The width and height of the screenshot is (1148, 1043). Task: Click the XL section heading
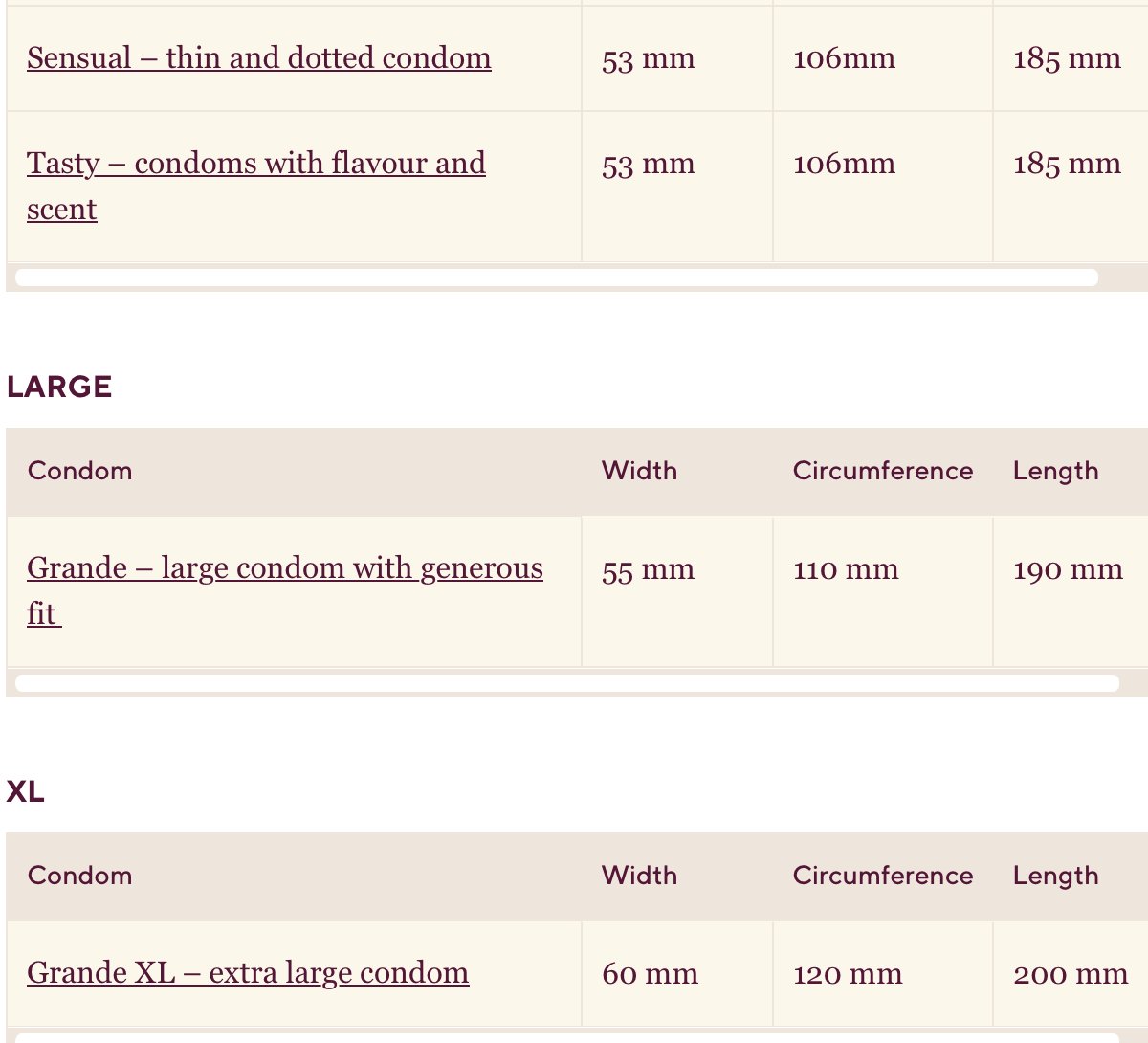tap(26, 791)
